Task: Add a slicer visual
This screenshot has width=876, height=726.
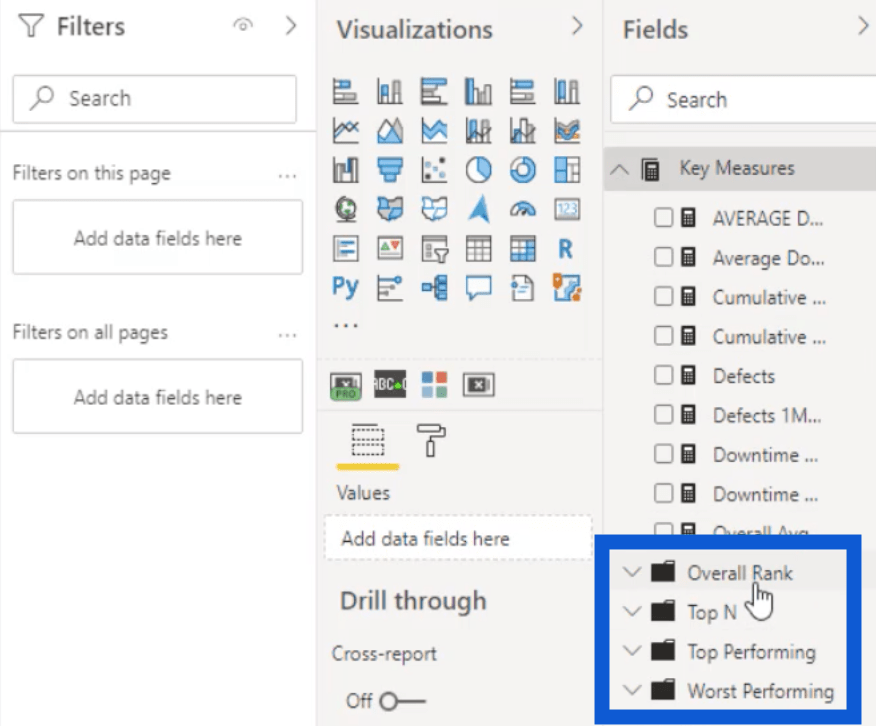Action: pyautogui.click(x=434, y=249)
